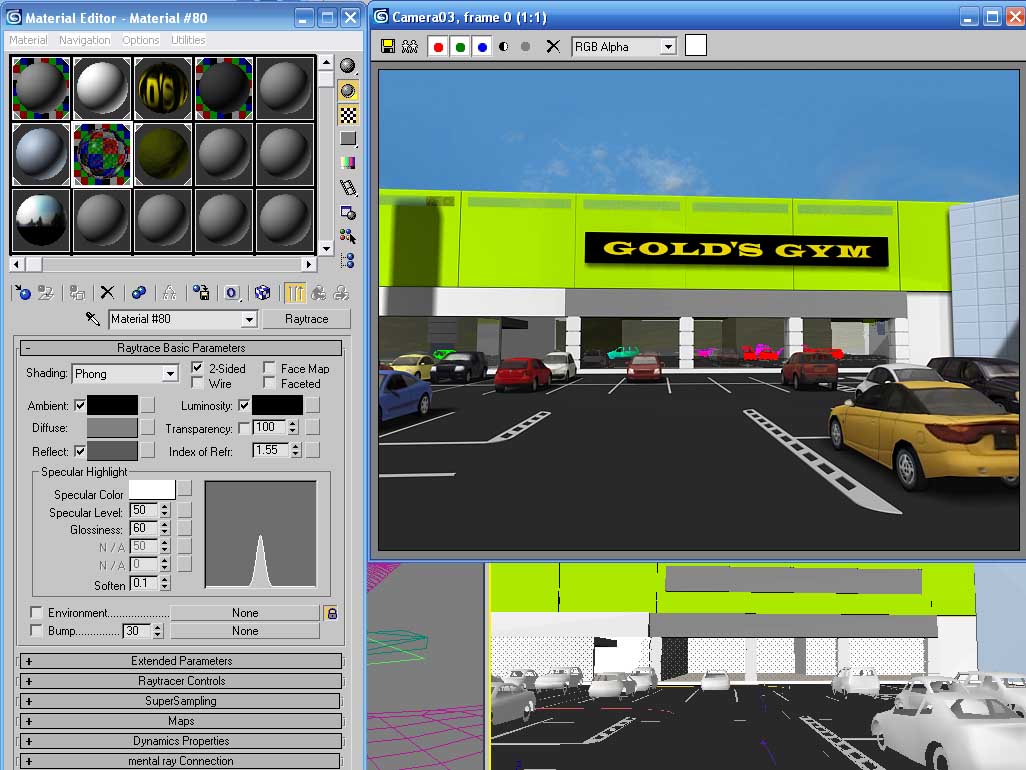The height and width of the screenshot is (770, 1026).
Task: Toggle display alpha channel button
Action: coord(503,47)
